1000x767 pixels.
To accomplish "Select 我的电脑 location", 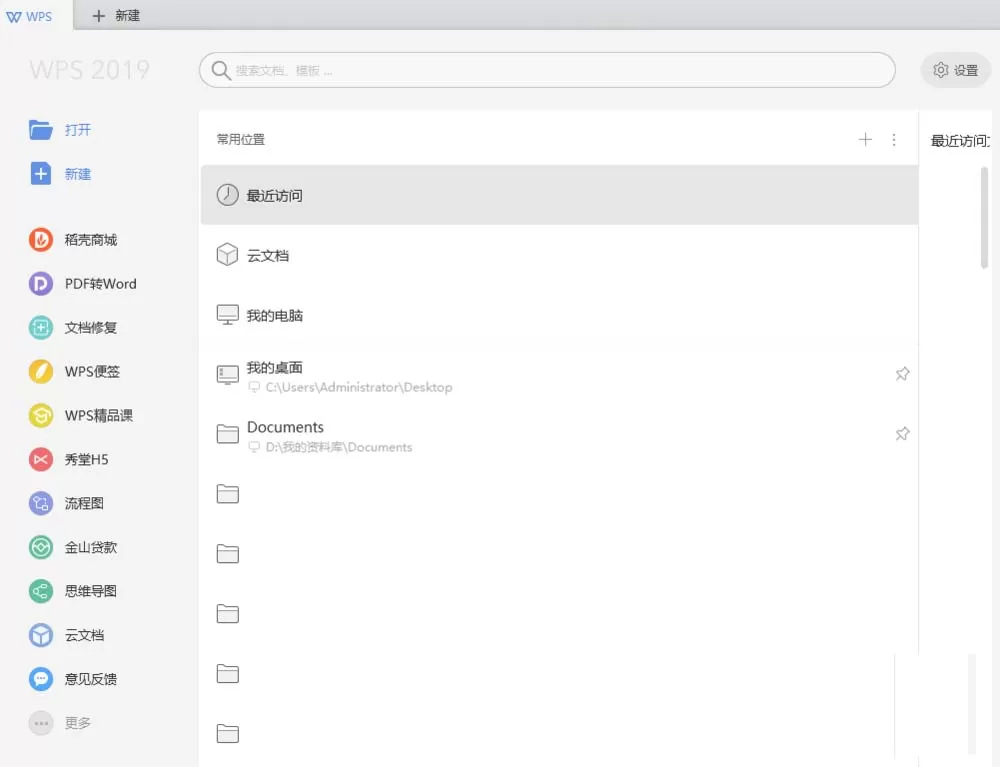I will [559, 315].
